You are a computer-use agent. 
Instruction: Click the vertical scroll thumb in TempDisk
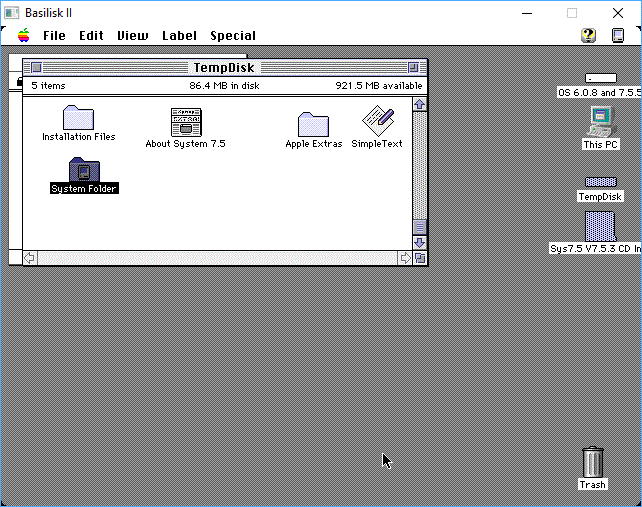tap(419, 227)
